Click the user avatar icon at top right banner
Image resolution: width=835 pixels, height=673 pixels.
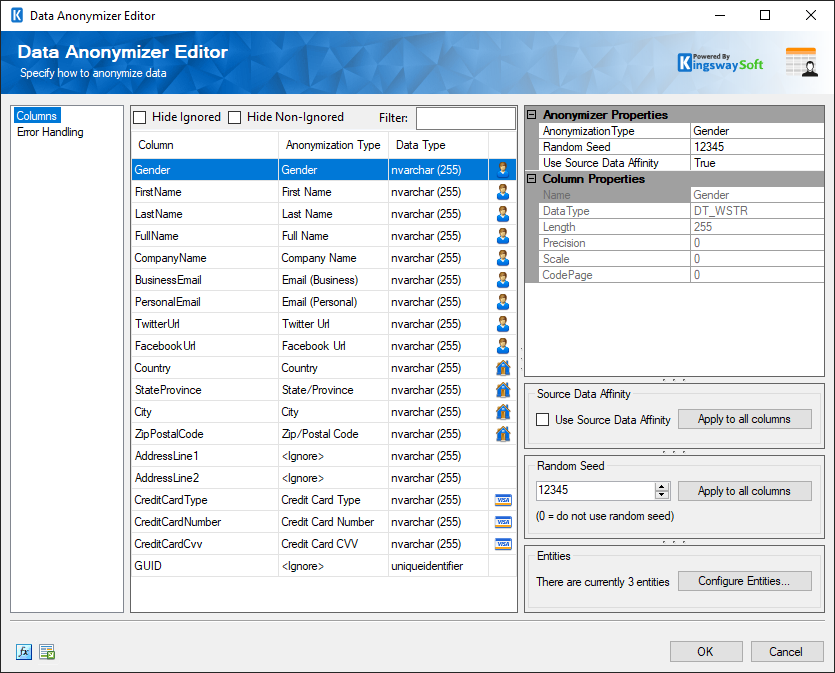point(800,61)
